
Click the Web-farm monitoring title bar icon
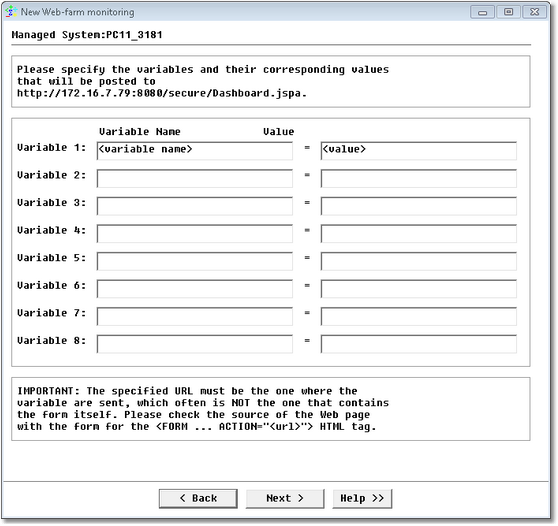[x=11, y=12]
